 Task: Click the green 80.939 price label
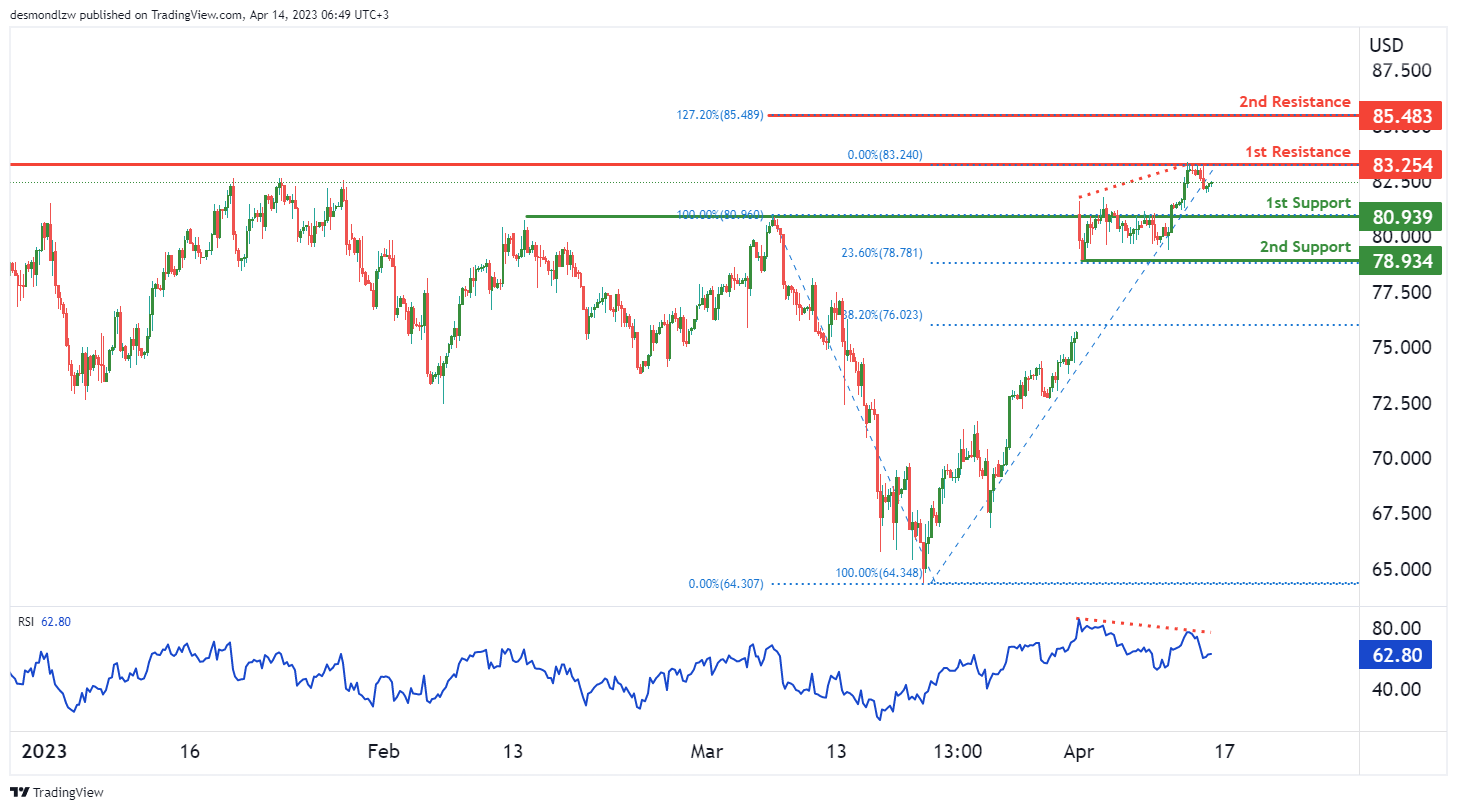pos(1402,217)
